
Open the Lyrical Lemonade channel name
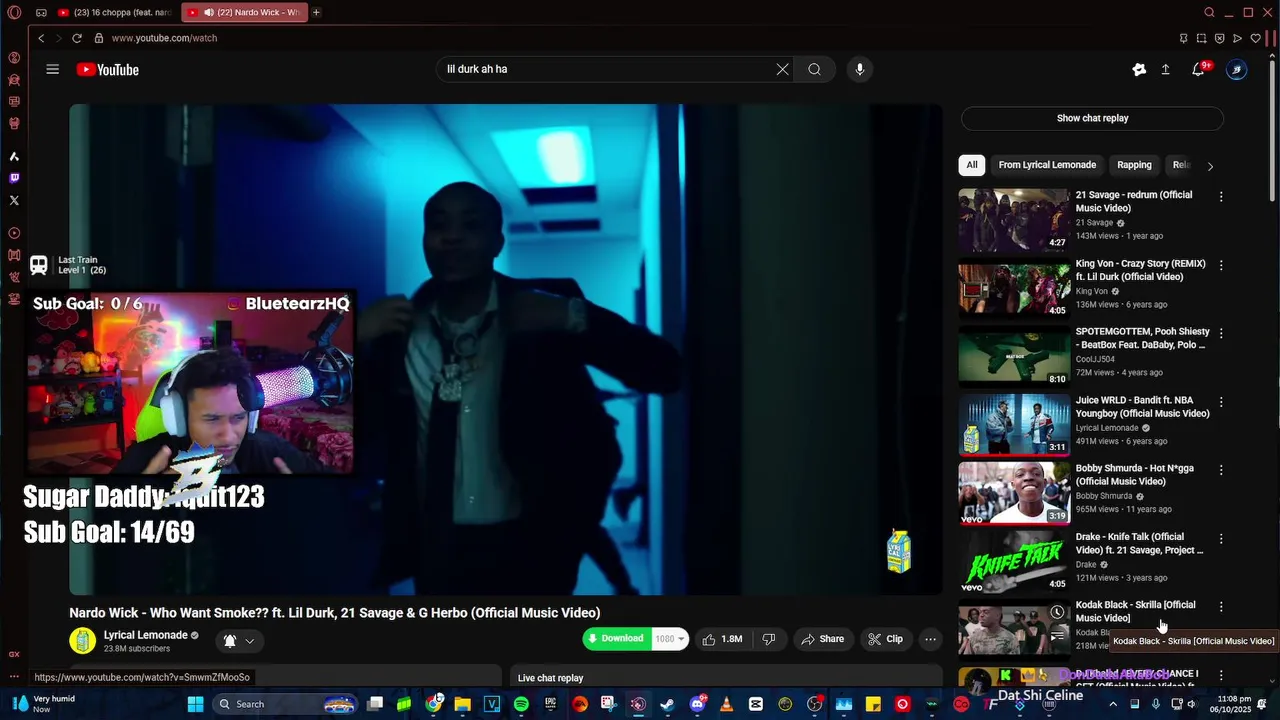[146, 635]
